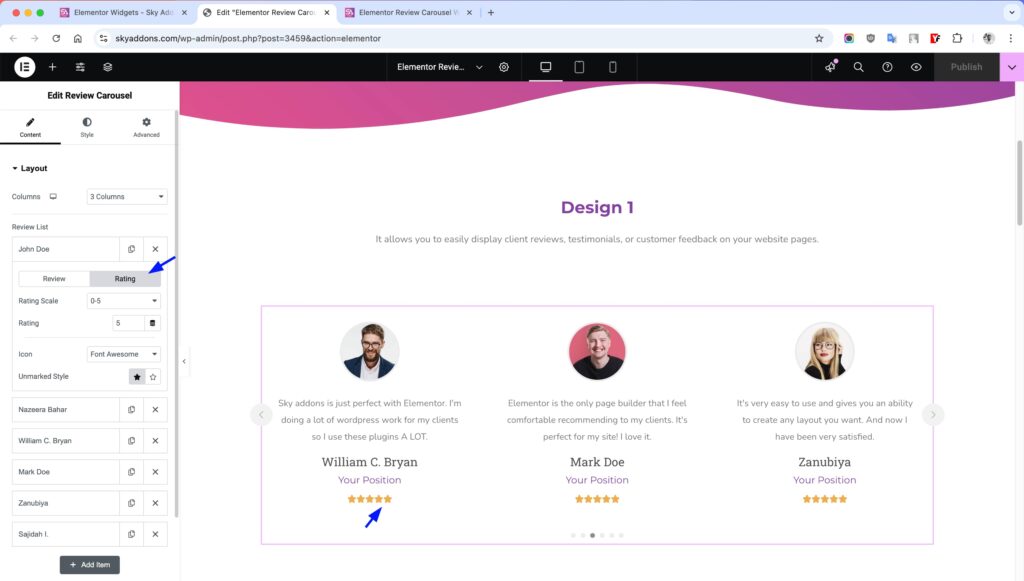Duplicate the Sajidah I. item
This screenshot has height=581, width=1024.
[x=131, y=534]
